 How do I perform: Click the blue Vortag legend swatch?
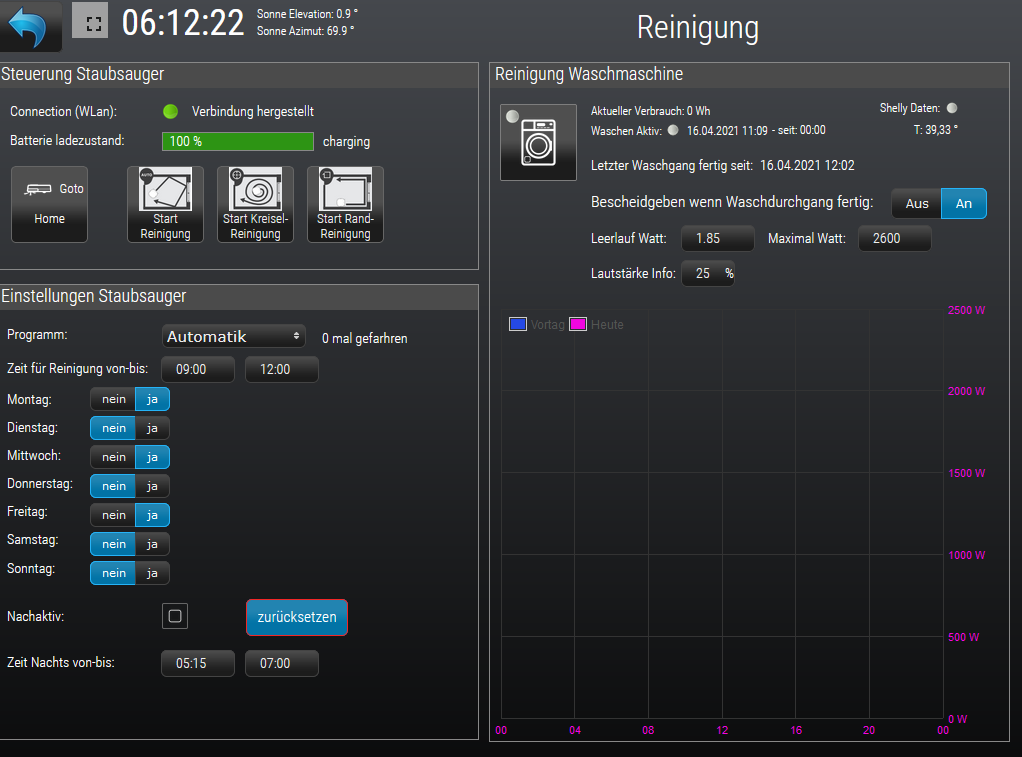click(x=518, y=325)
